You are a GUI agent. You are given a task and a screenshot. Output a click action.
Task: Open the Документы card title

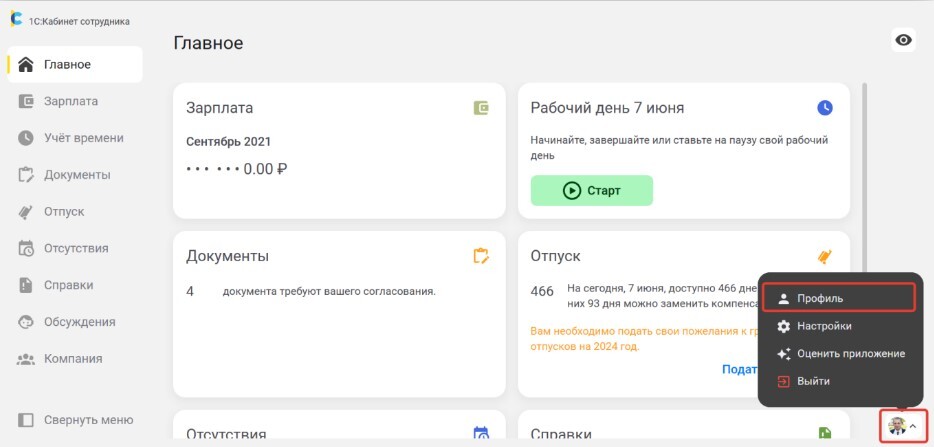pyautogui.click(x=227, y=256)
